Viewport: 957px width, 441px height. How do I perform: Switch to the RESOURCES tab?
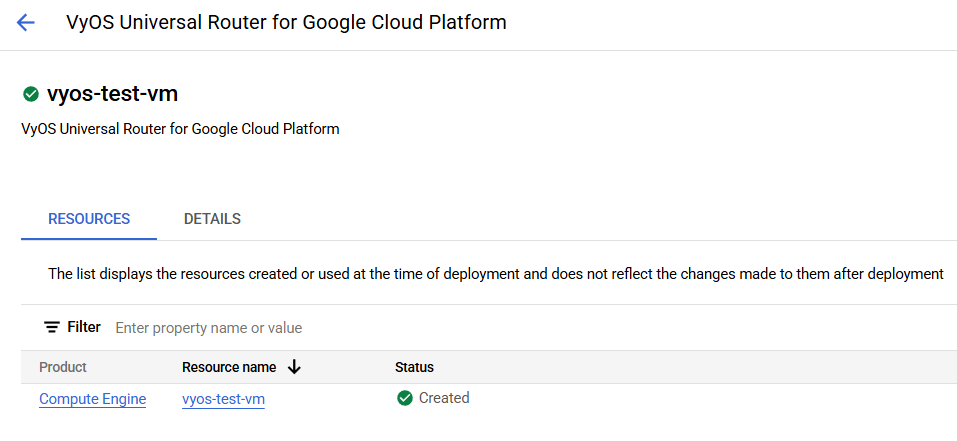89,219
